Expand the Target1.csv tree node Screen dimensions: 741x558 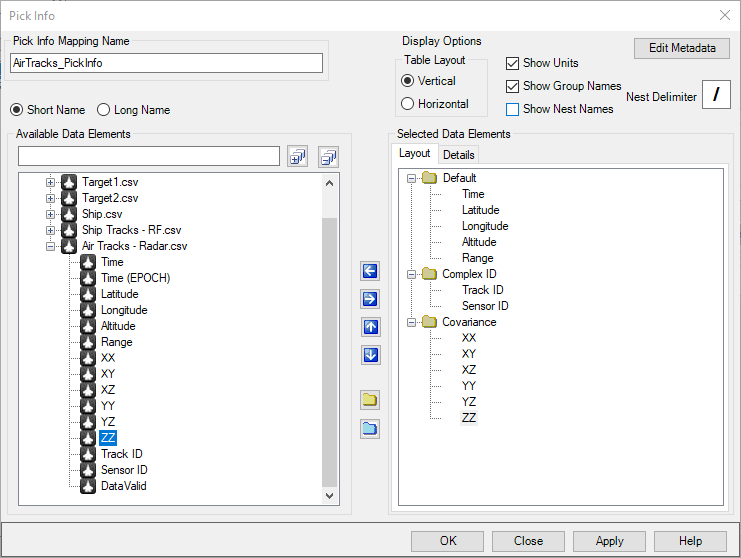(x=51, y=182)
